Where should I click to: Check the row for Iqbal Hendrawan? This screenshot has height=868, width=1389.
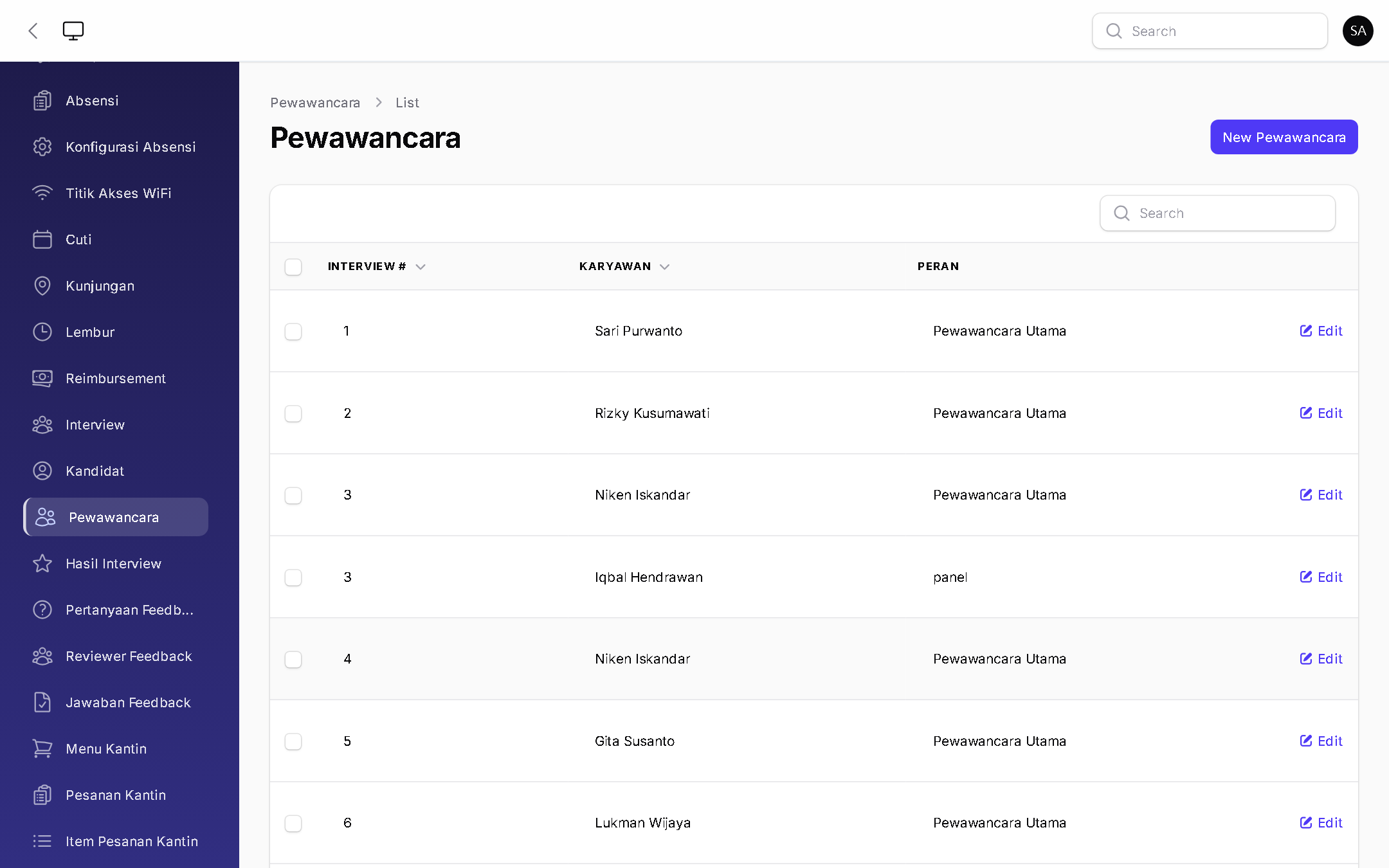293,577
